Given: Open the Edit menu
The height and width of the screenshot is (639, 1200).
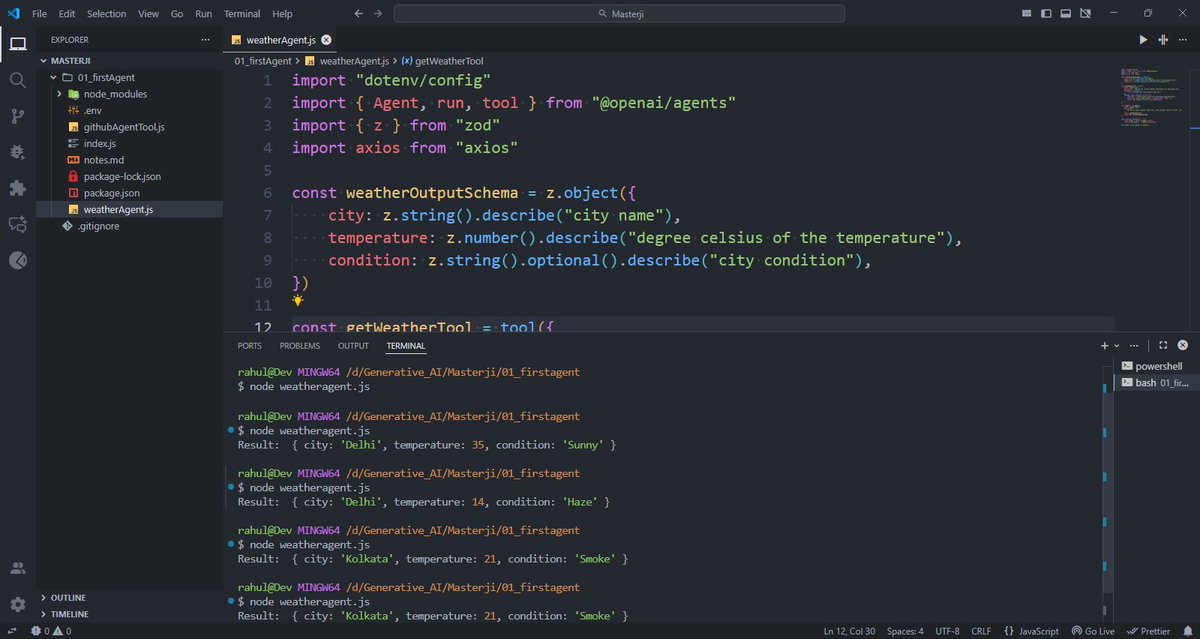Looking at the screenshot, I should [x=67, y=14].
